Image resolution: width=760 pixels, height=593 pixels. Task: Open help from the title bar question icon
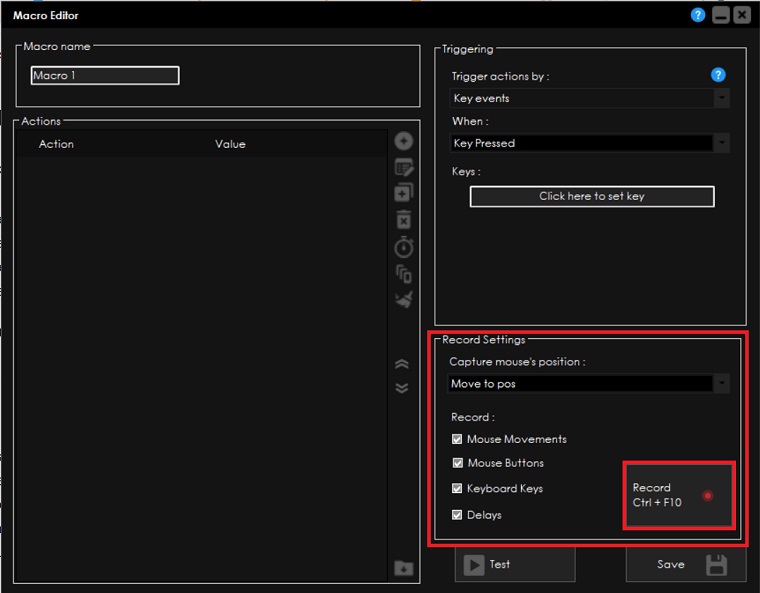[697, 15]
